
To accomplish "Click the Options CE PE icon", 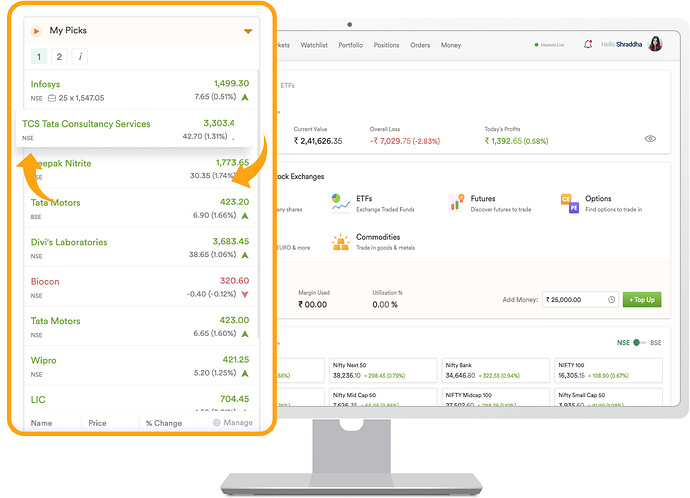I will [x=570, y=203].
